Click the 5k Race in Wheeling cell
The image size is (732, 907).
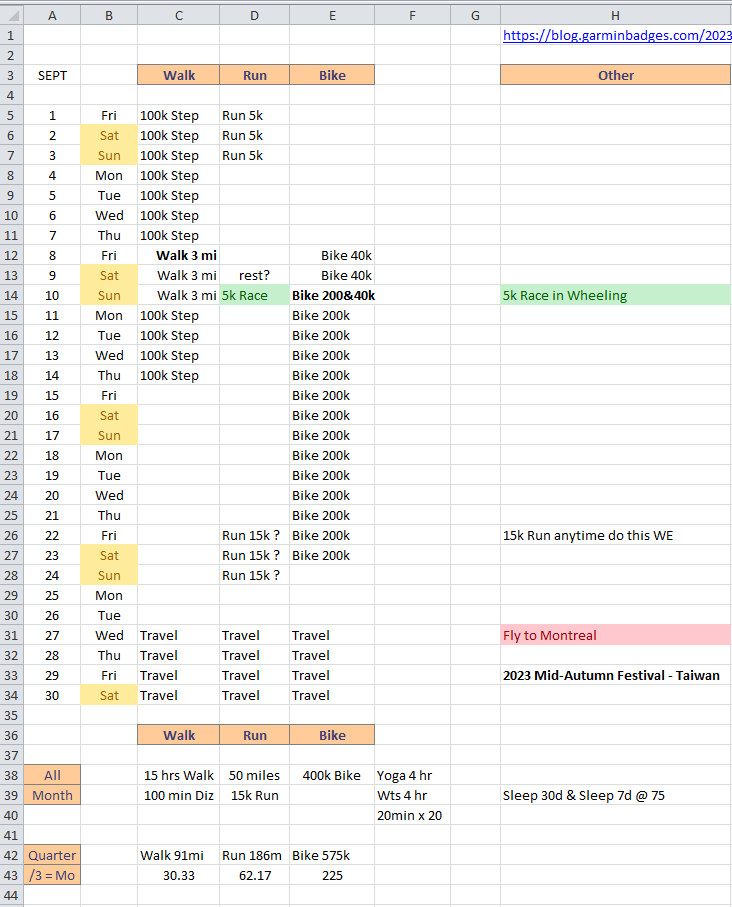[x=615, y=295]
